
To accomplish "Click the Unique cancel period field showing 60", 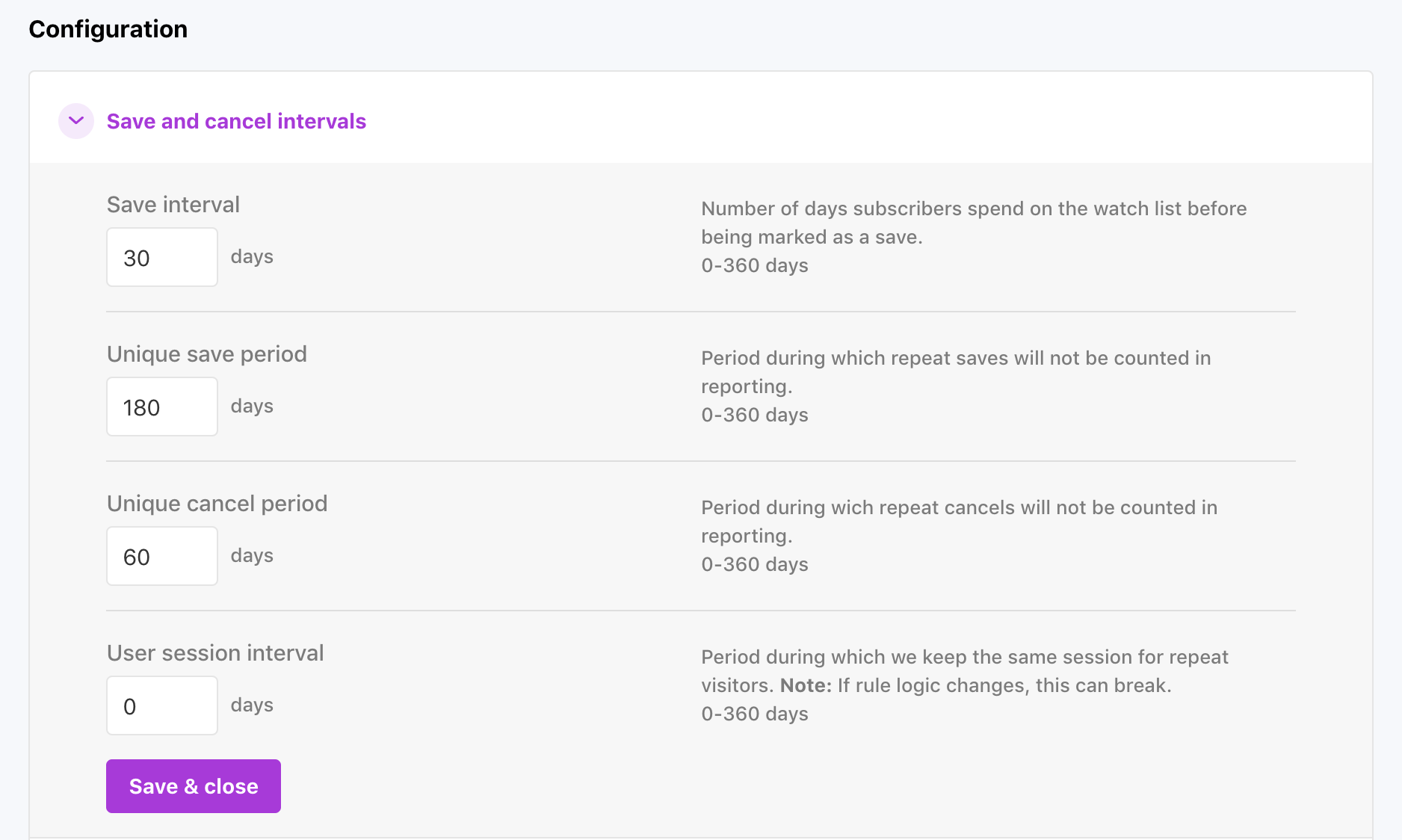I will coord(162,556).
